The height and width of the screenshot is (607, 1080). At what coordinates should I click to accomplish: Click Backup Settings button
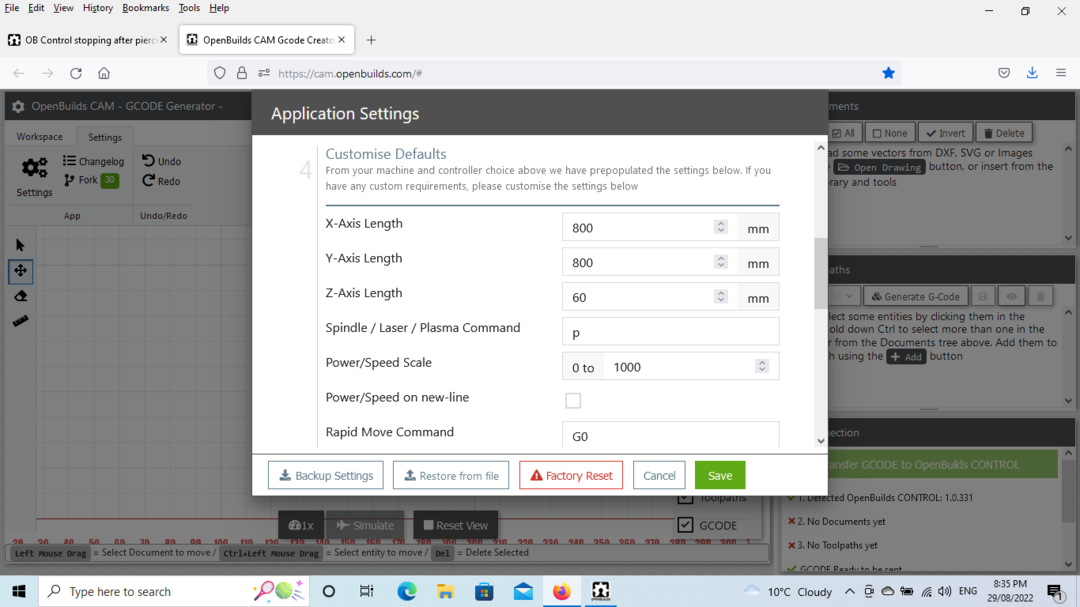[326, 475]
